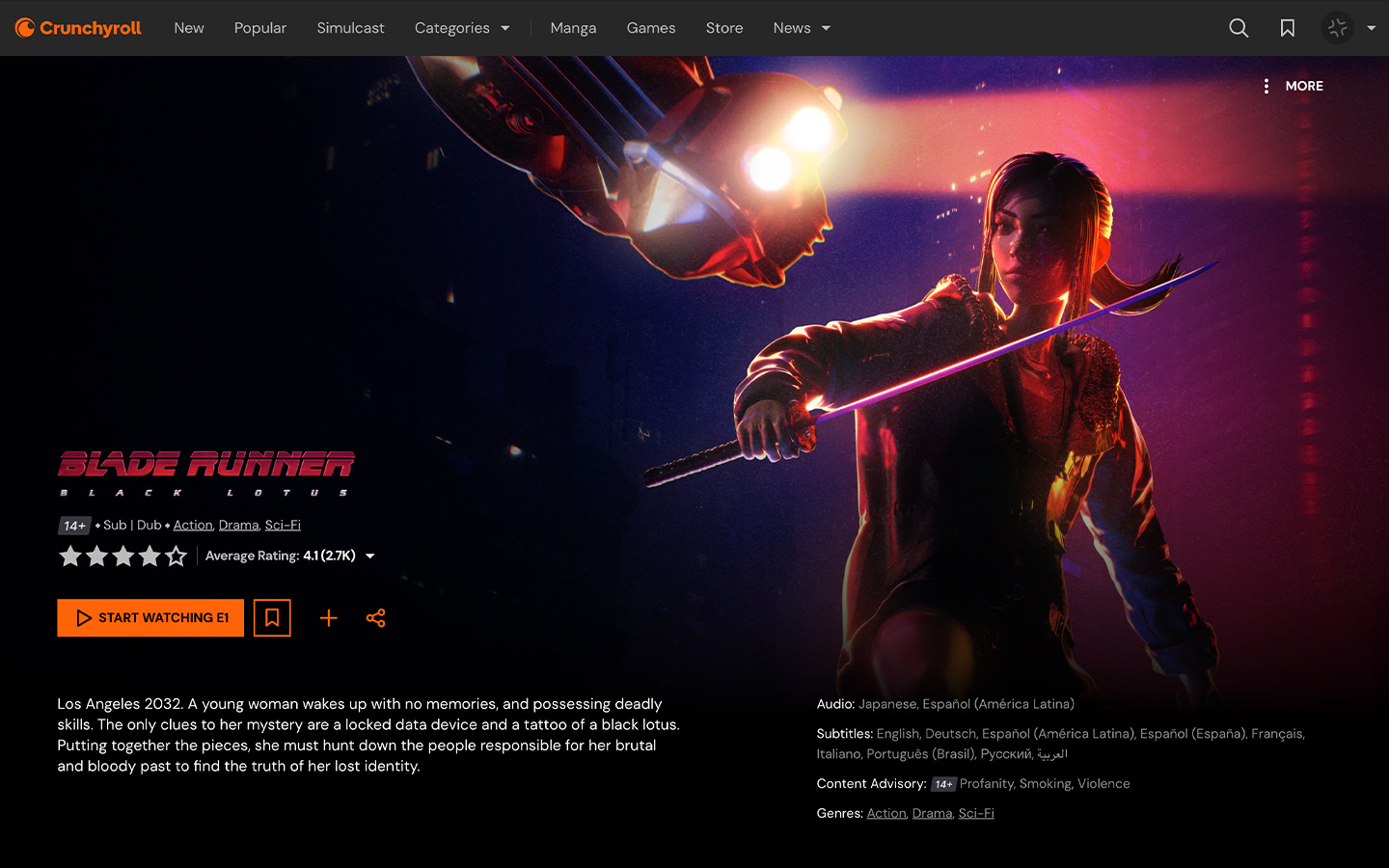Image resolution: width=1389 pixels, height=868 pixels.
Task: Open the search magnifier icon
Action: tap(1239, 28)
